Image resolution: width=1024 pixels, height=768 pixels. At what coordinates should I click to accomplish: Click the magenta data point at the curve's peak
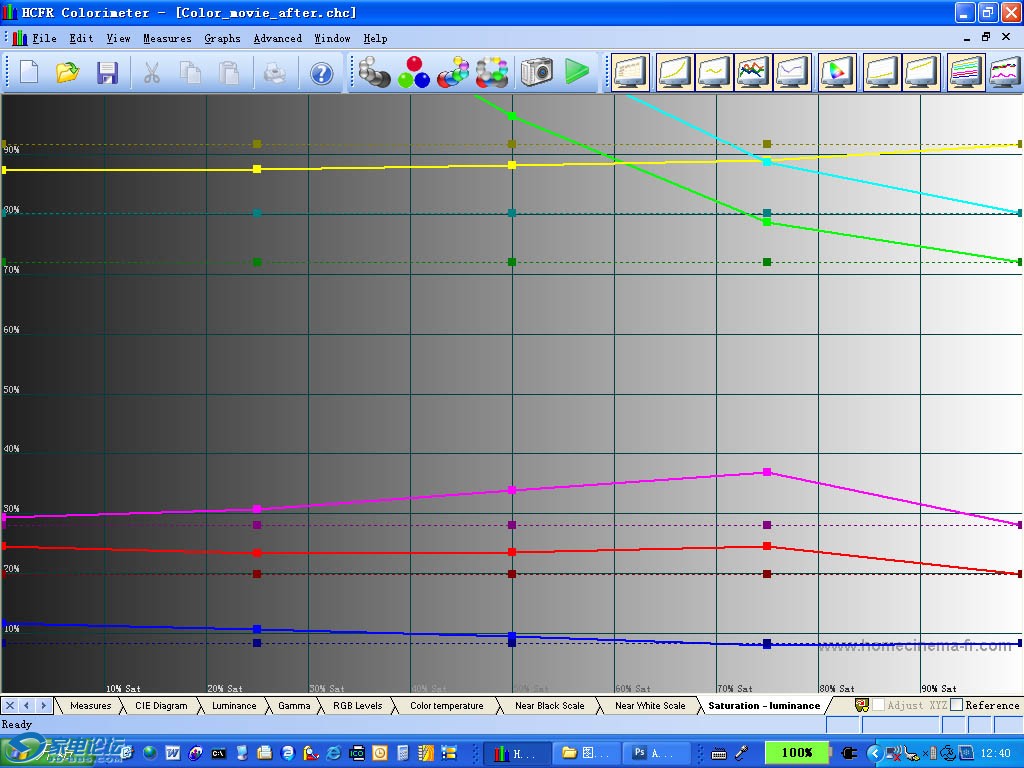click(x=767, y=472)
